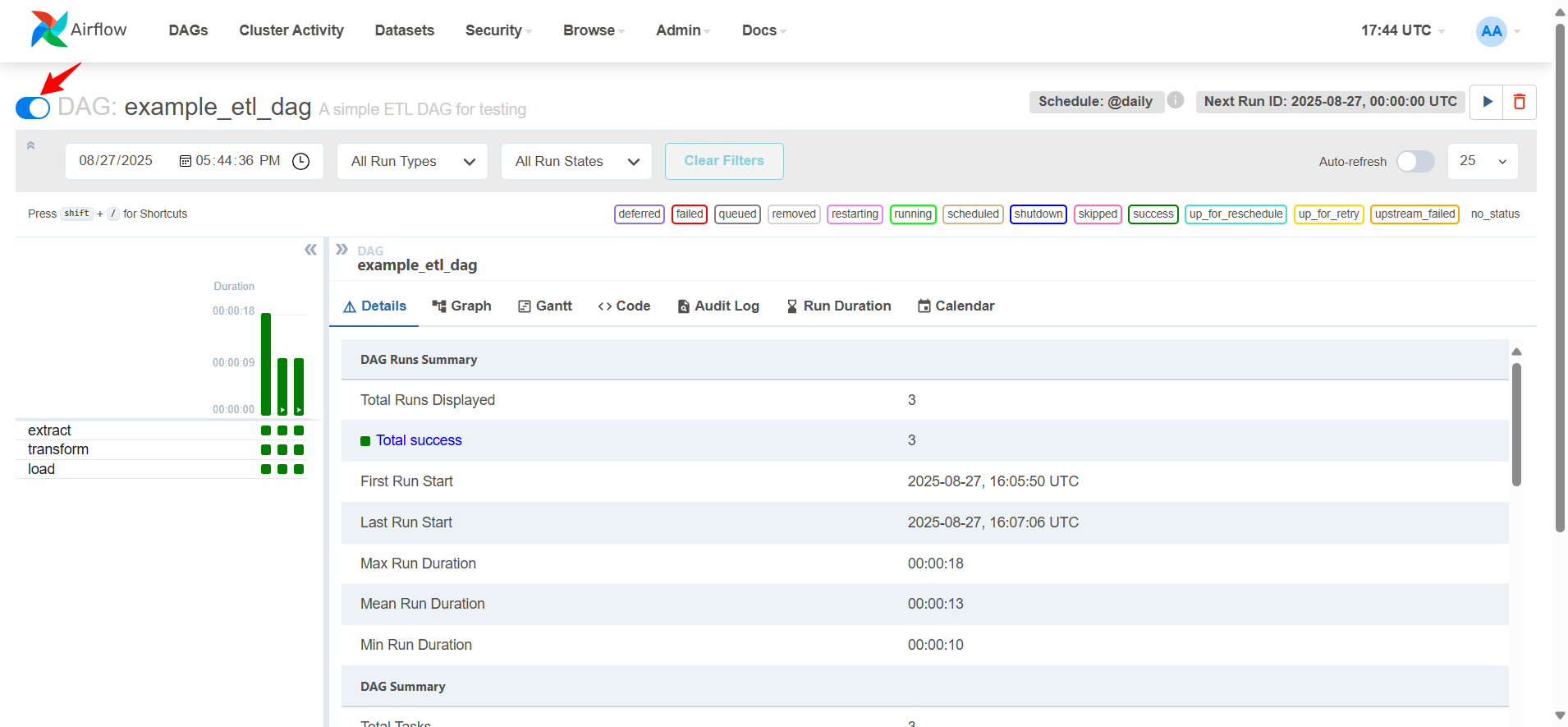The width and height of the screenshot is (1568, 727).
Task: Select the last DAG run duration bar
Action: [299, 387]
